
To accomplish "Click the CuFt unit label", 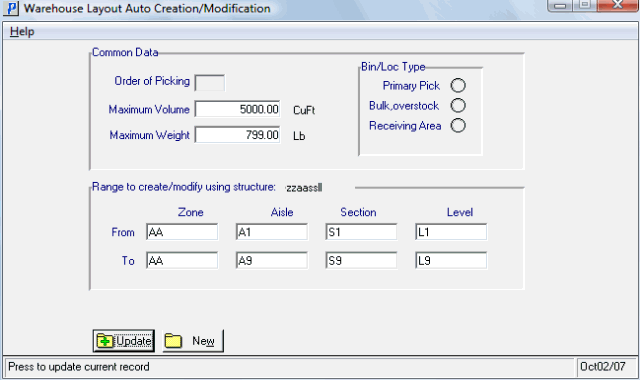I will [x=304, y=110].
